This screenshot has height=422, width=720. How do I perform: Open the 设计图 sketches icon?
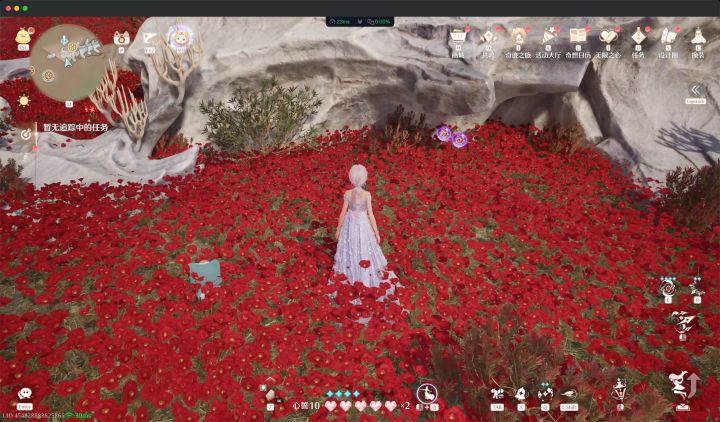669,36
